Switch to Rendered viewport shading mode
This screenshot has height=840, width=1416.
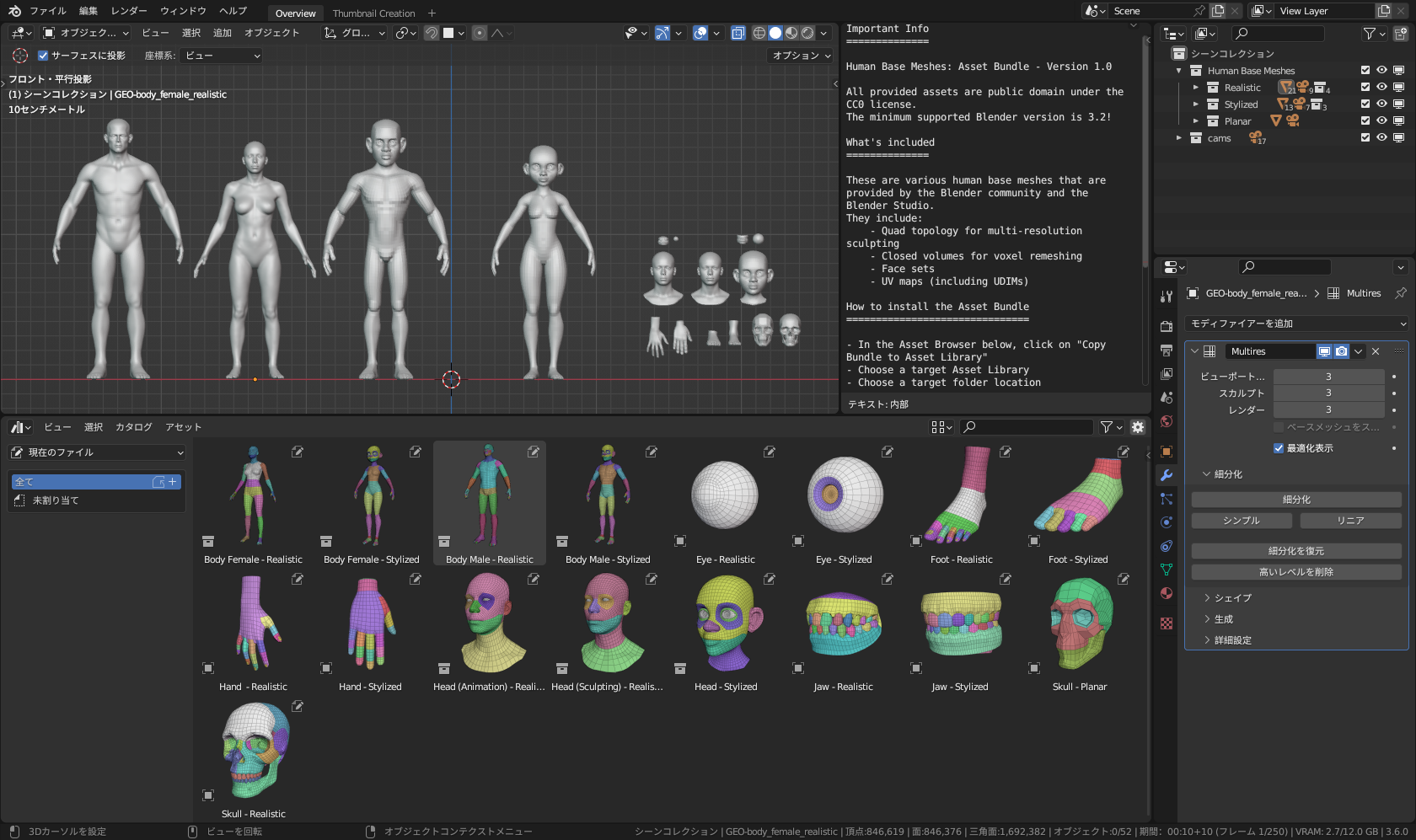[807, 33]
